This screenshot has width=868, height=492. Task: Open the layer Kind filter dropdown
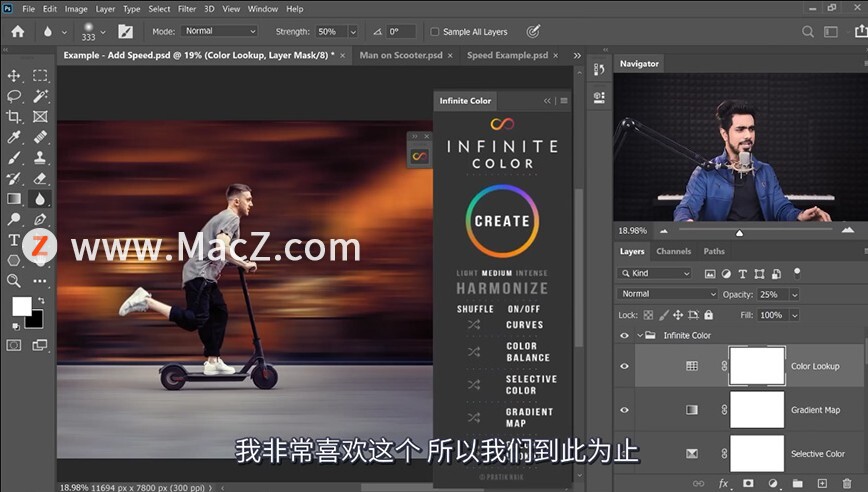654,273
